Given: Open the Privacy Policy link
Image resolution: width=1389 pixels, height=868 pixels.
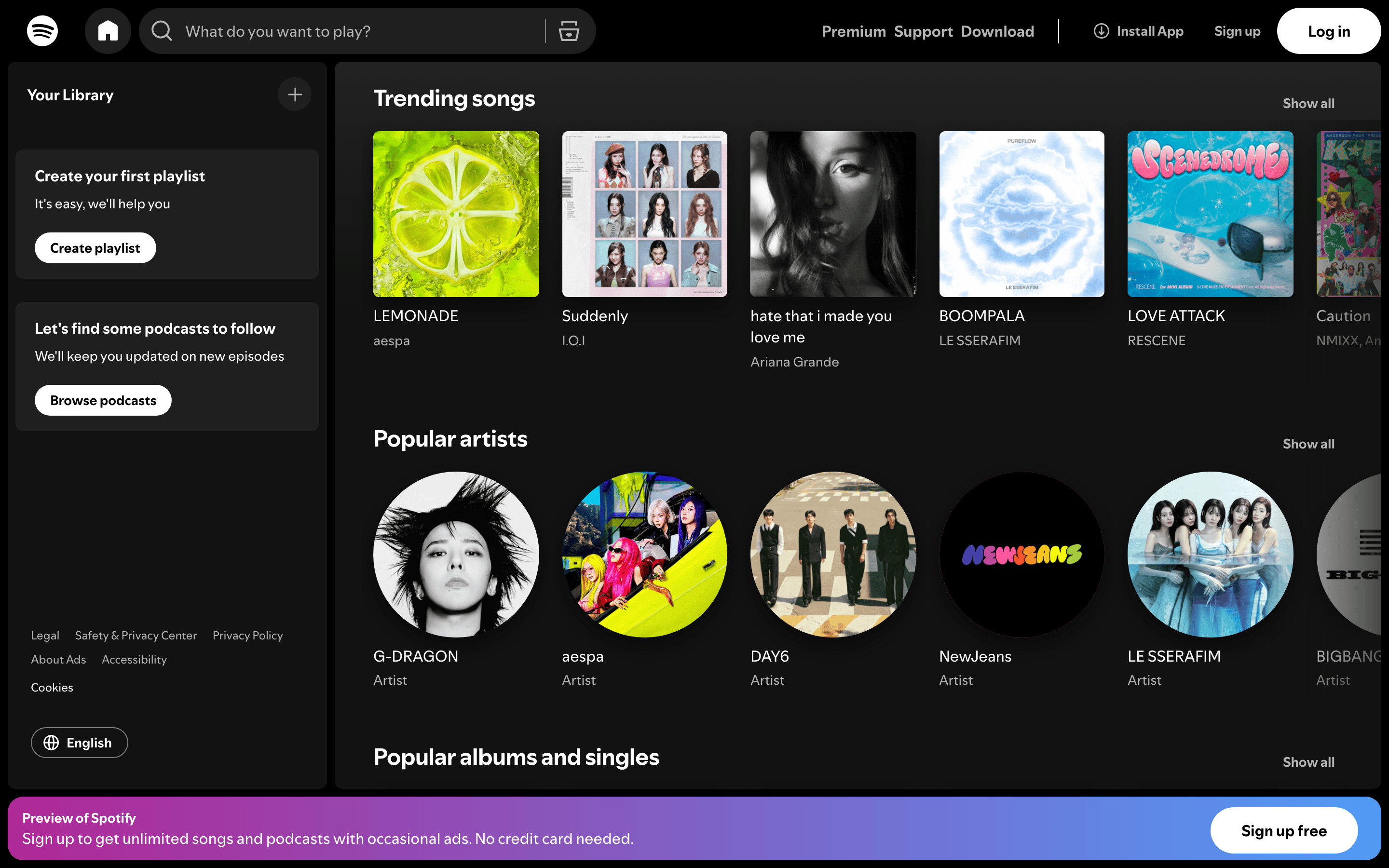Looking at the screenshot, I should [x=247, y=636].
